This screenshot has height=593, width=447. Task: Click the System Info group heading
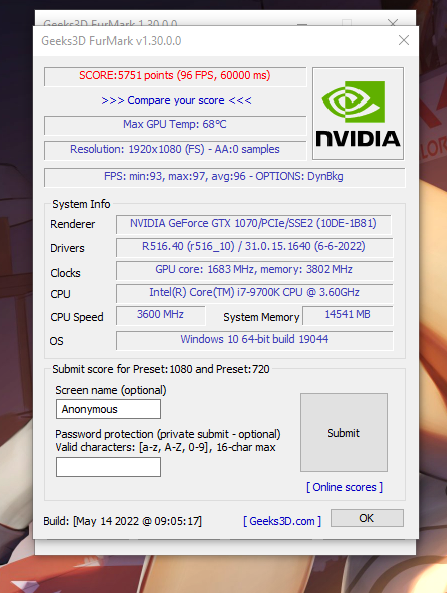81,204
